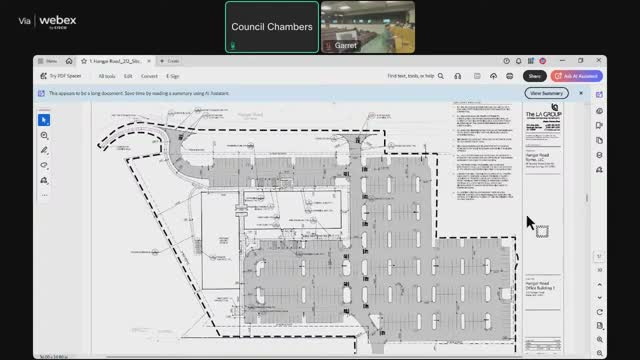Go to previous page with up arrow

click(x=599, y=284)
